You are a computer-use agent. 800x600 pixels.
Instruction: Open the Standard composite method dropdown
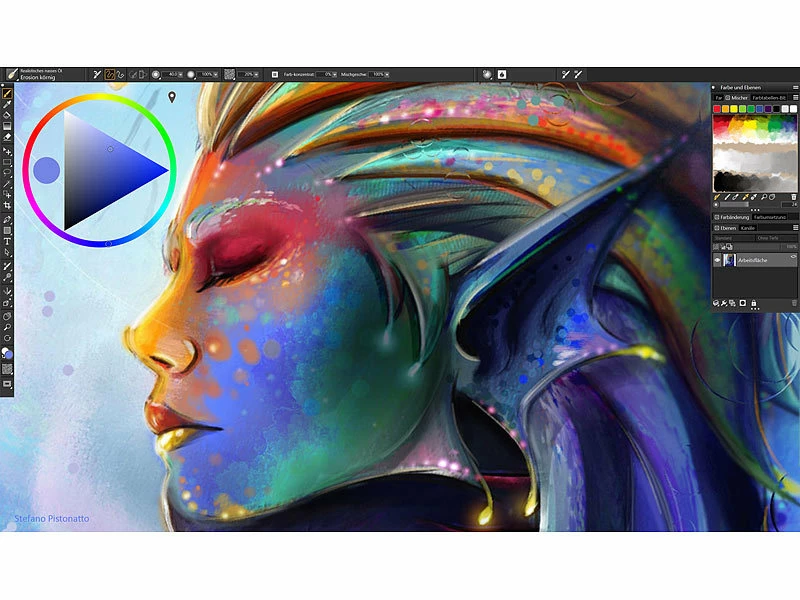732,237
